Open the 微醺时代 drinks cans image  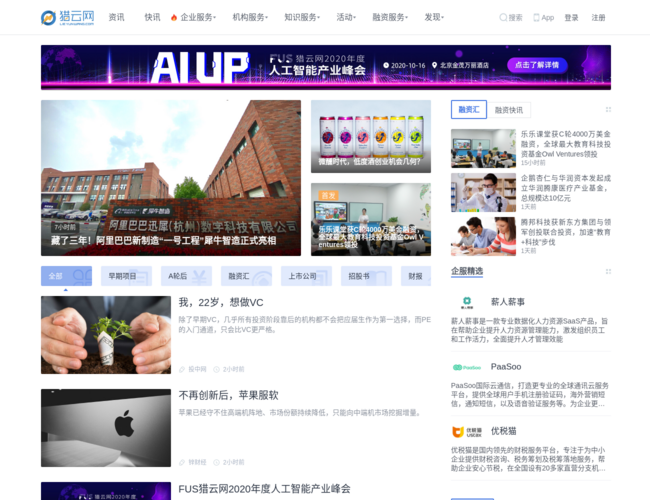(x=371, y=136)
